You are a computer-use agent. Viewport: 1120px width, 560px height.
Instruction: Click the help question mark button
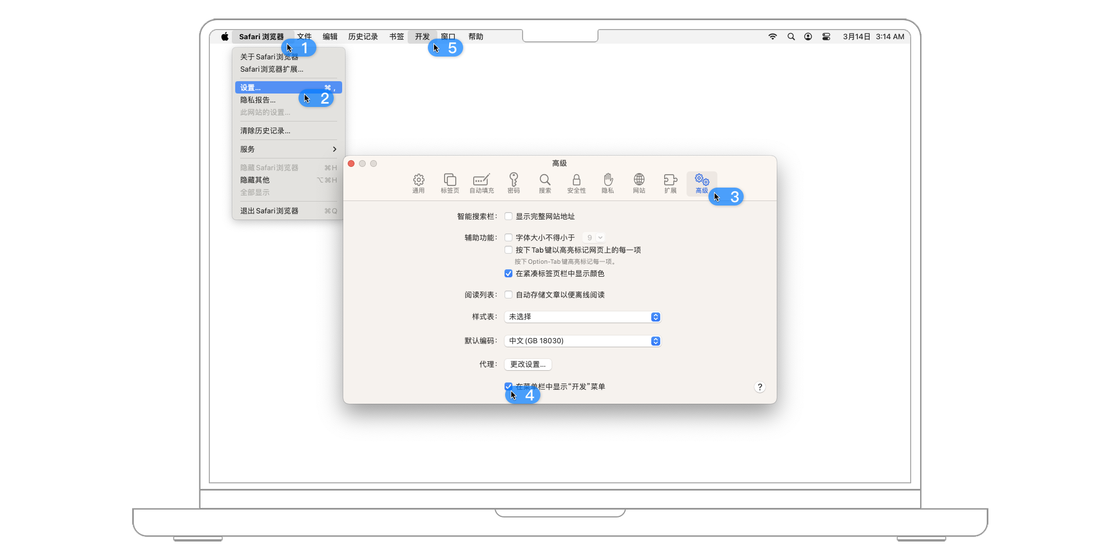point(759,387)
